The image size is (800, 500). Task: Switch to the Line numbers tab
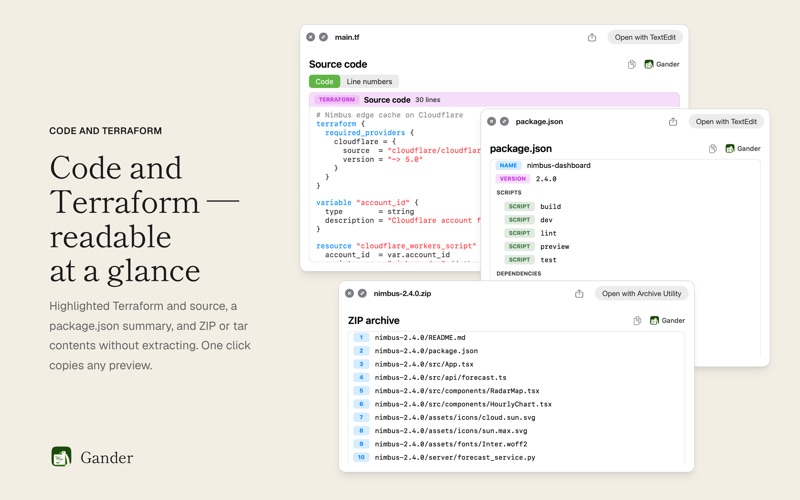pyautogui.click(x=369, y=82)
